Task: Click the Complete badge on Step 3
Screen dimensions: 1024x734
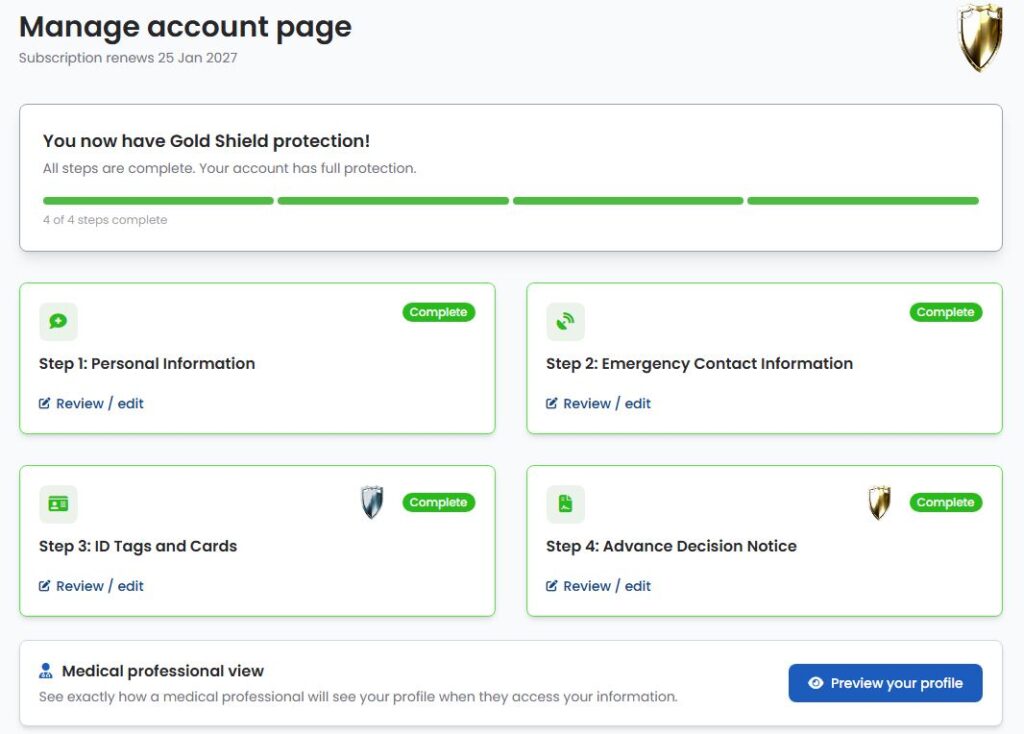Action: pos(439,502)
